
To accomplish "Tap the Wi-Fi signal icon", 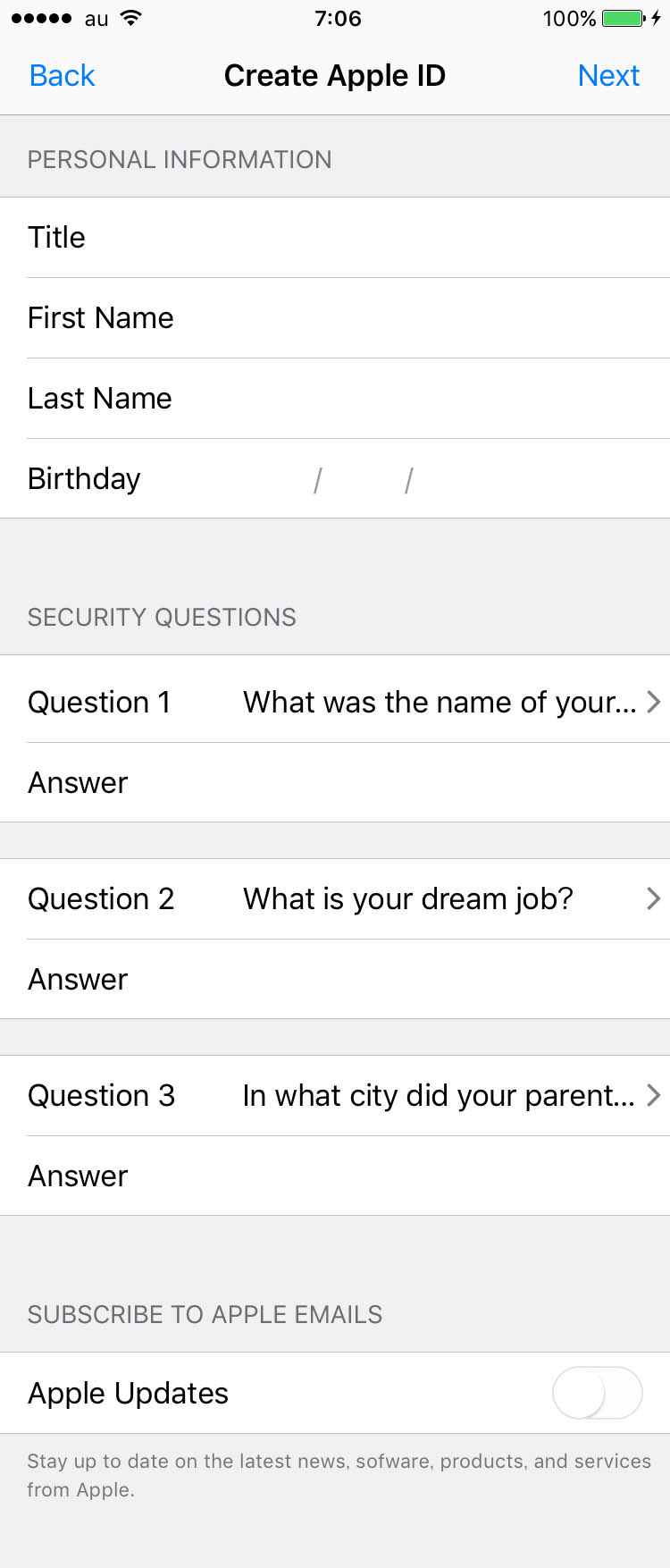I will coord(130,18).
